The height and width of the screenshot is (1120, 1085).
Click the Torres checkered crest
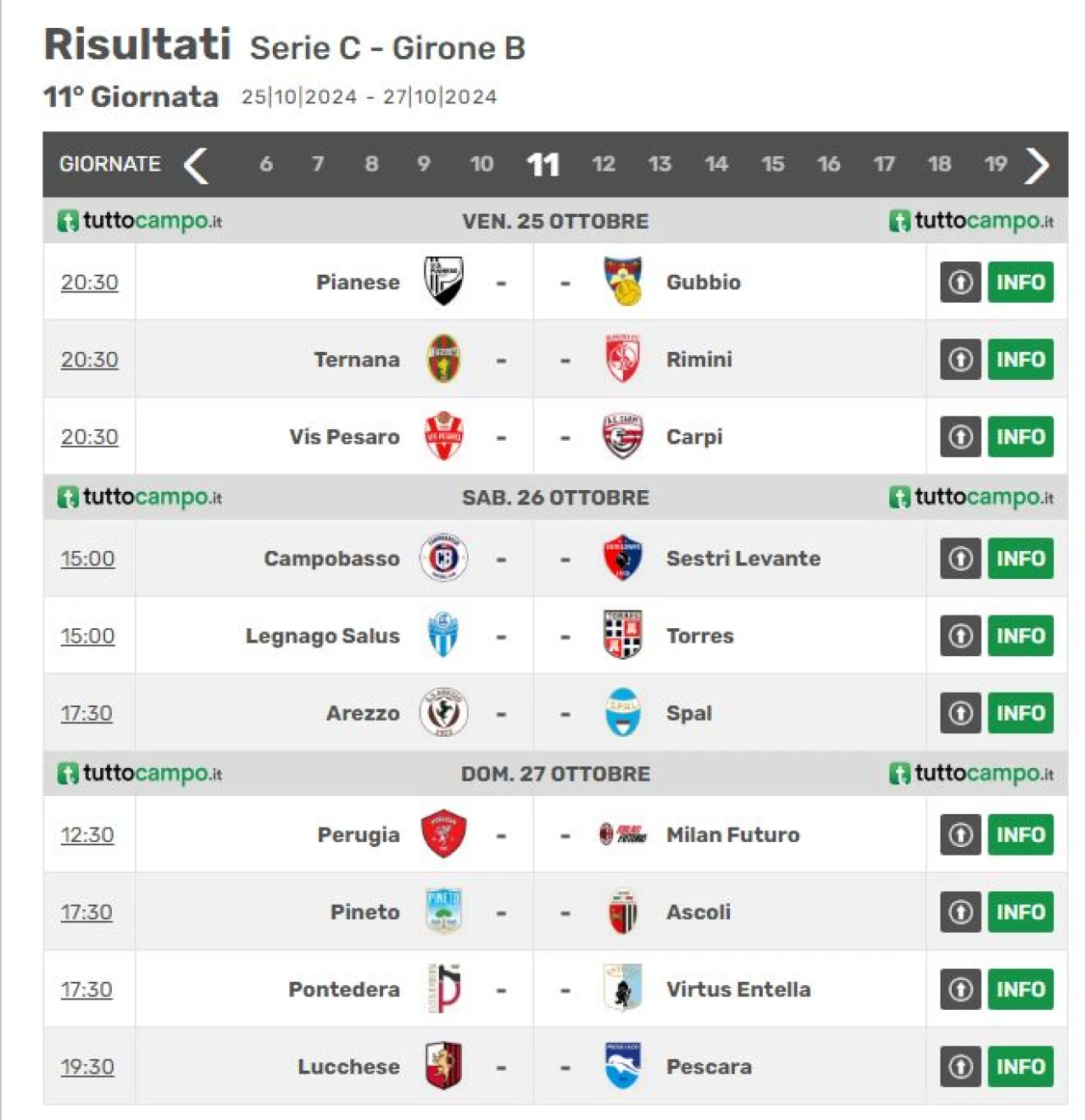click(623, 634)
